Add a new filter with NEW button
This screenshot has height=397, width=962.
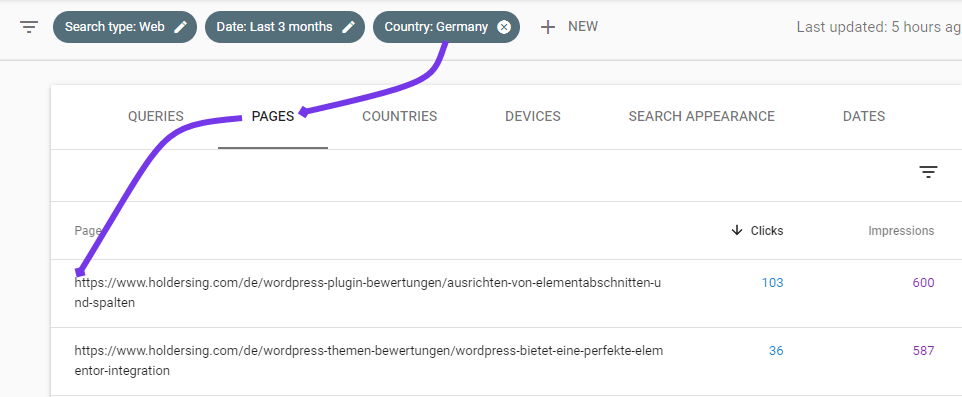point(569,27)
